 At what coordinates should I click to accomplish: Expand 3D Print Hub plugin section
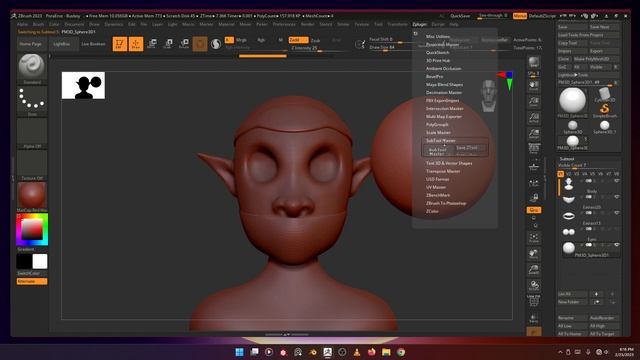point(438,60)
